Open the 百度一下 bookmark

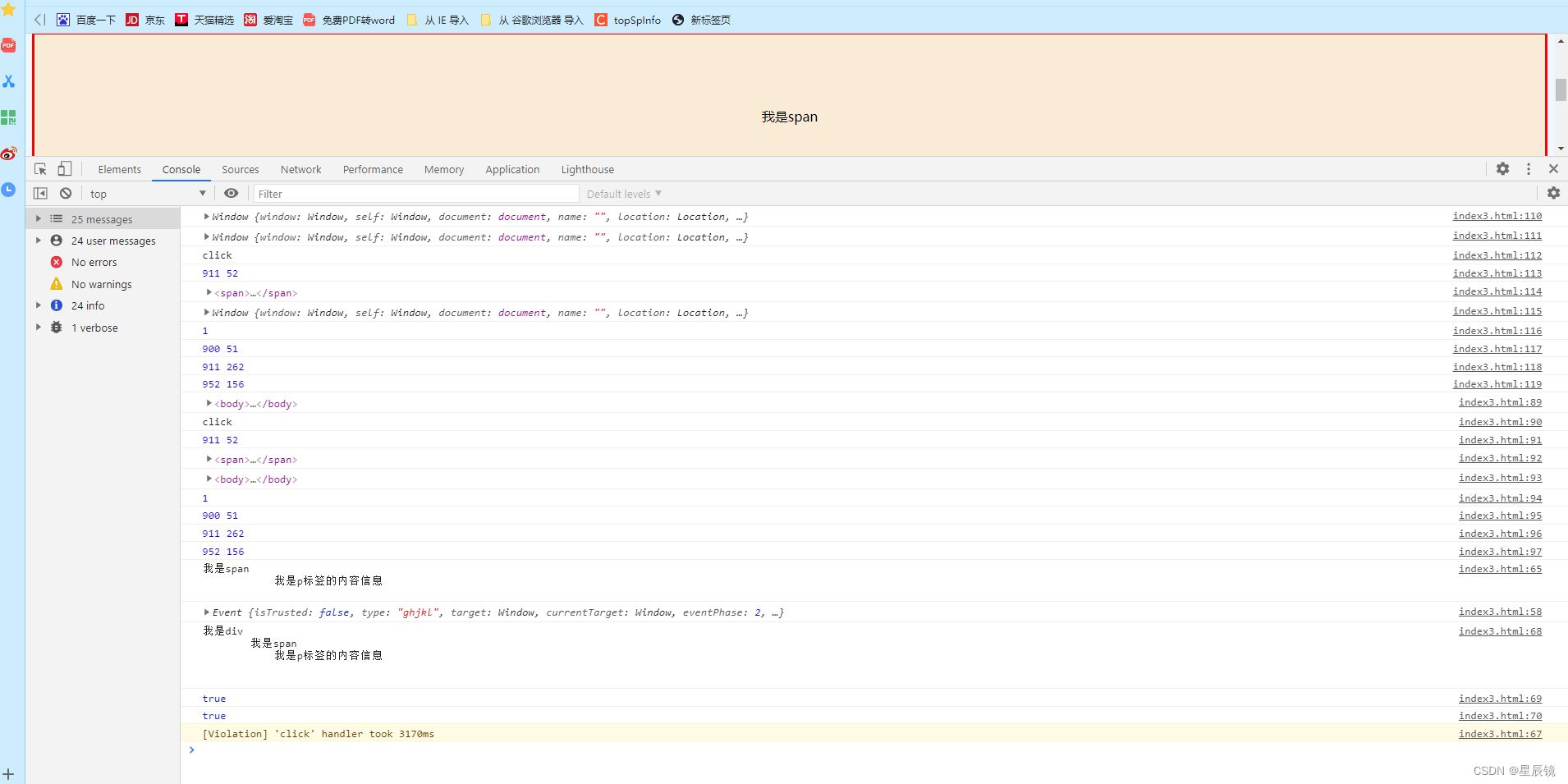86,20
